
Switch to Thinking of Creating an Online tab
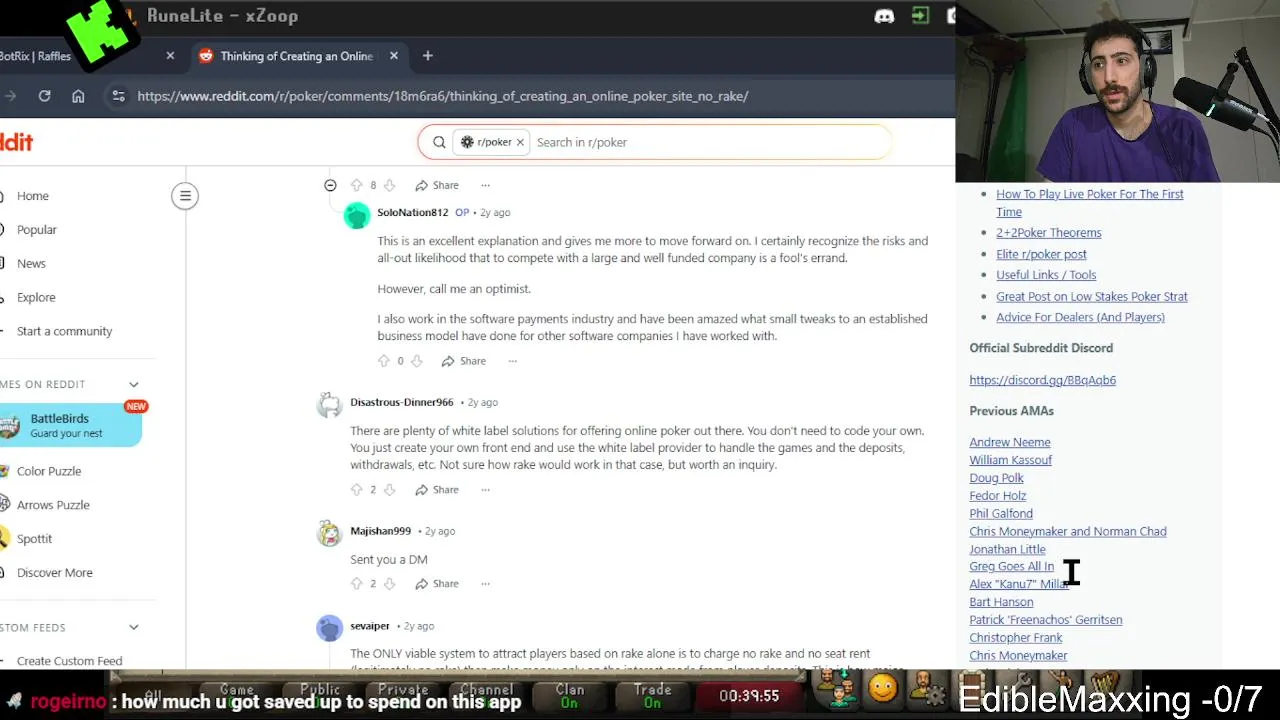click(297, 56)
